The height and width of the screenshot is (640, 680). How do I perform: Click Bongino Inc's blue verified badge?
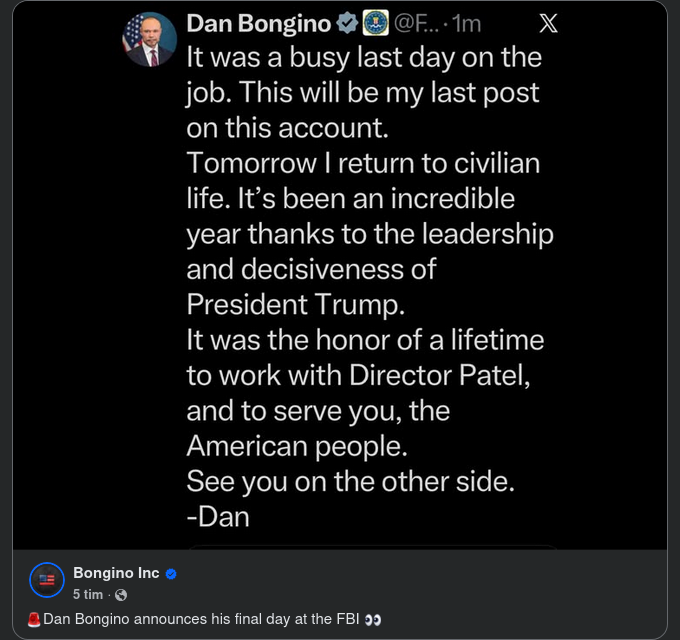(171, 574)
